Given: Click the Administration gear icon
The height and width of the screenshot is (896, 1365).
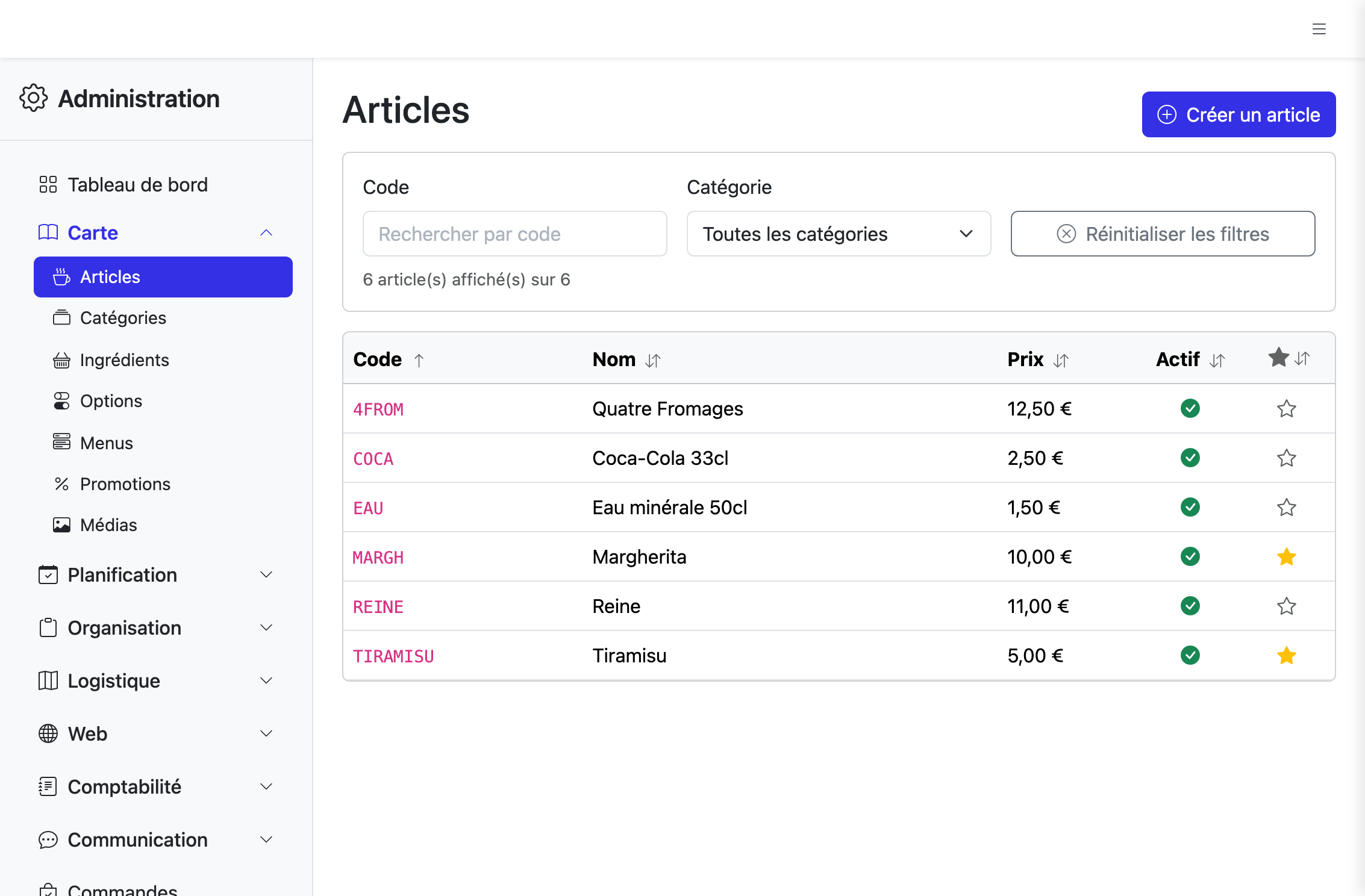Looking at the screenshot, I should click(x=34, y=98).
